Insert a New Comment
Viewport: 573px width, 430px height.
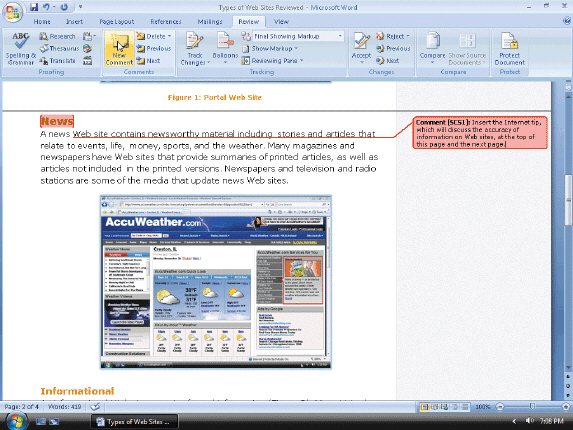(119, 49)
